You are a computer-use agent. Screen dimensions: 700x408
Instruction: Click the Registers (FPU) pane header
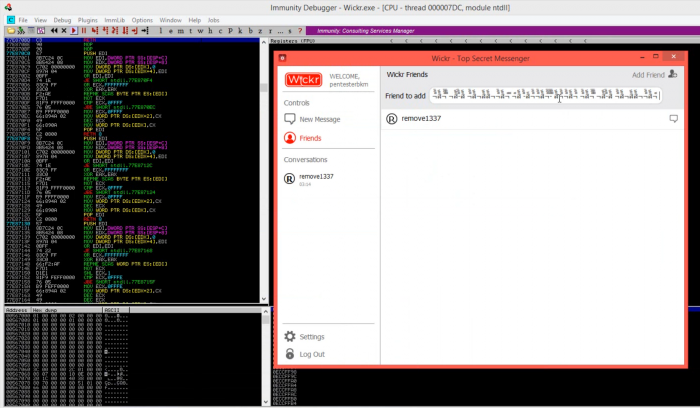[293, 41]
